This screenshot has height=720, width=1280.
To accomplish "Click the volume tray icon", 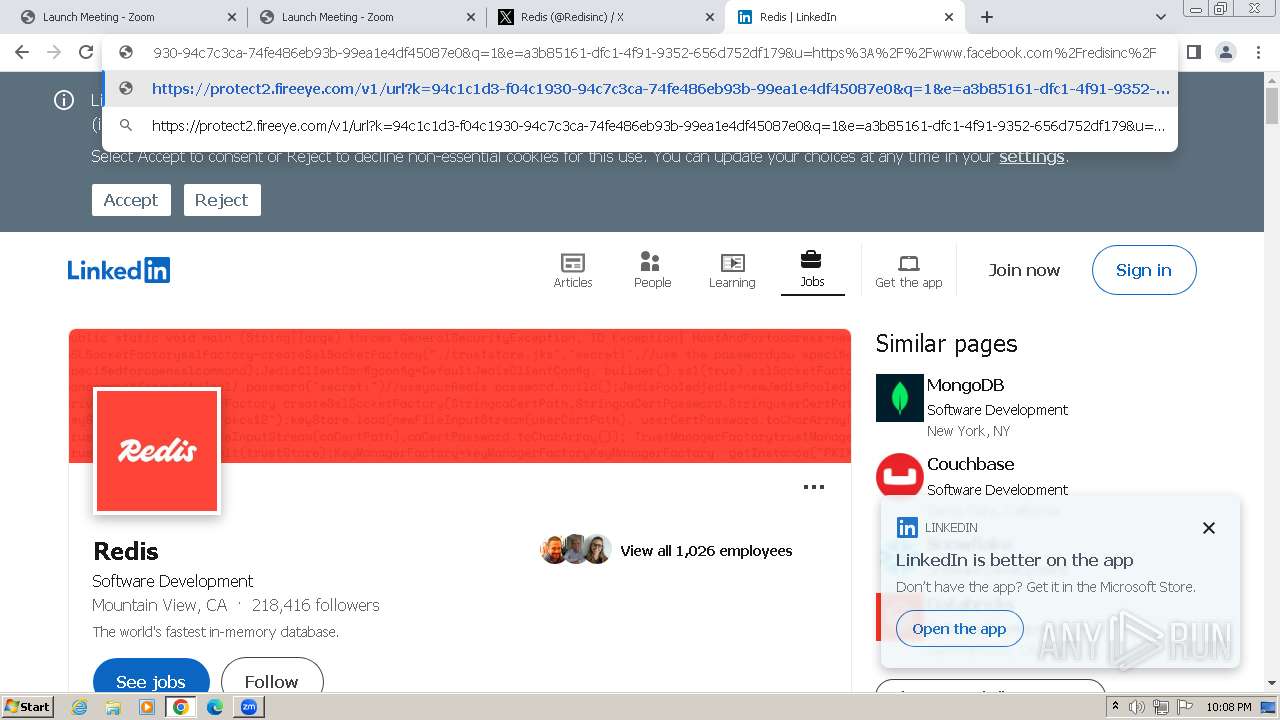I will coord(1138,707).
